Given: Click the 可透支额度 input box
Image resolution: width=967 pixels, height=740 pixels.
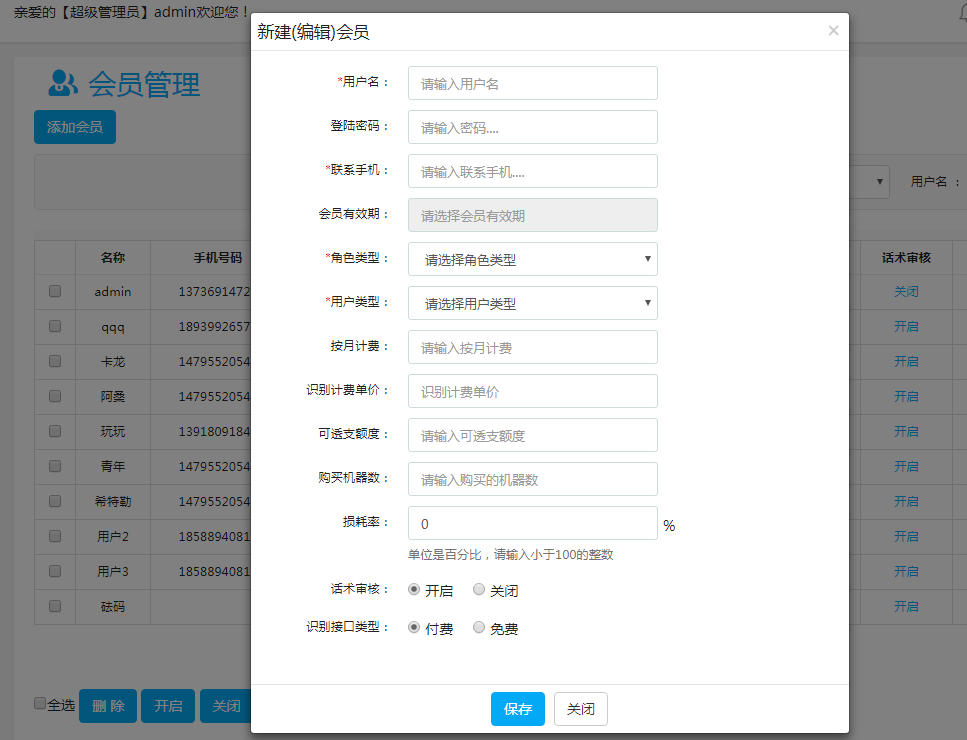Looking at the screenshot, I should coord(532,435).
